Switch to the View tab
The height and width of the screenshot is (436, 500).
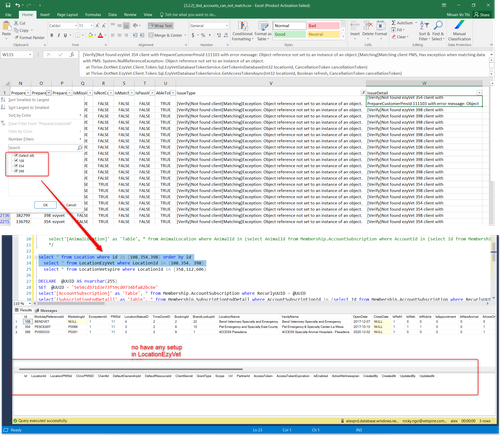148,15
